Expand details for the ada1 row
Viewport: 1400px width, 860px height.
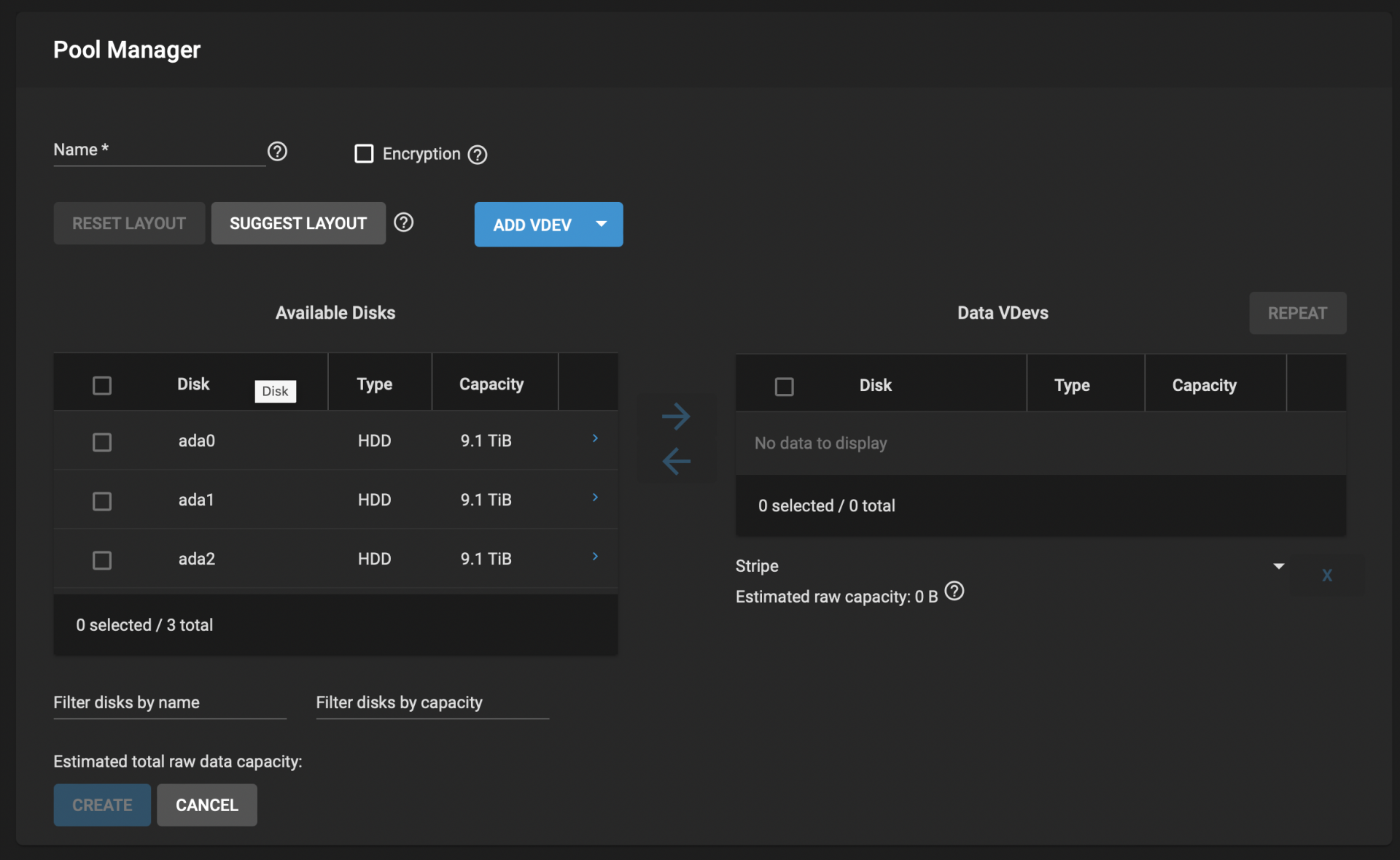[x=595, y=497]
